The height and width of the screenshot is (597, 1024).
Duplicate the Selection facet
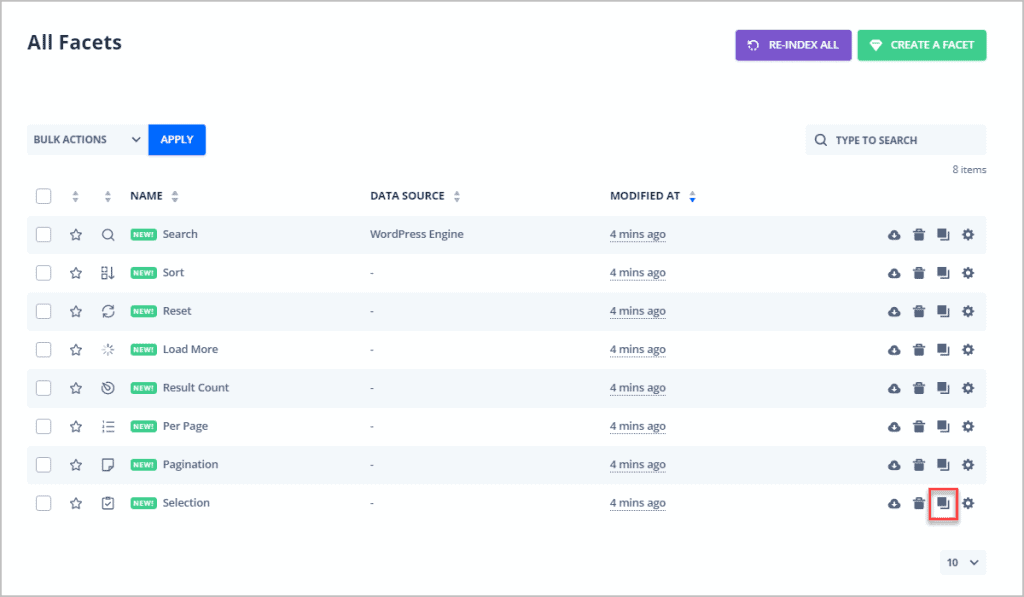[942, 503]
